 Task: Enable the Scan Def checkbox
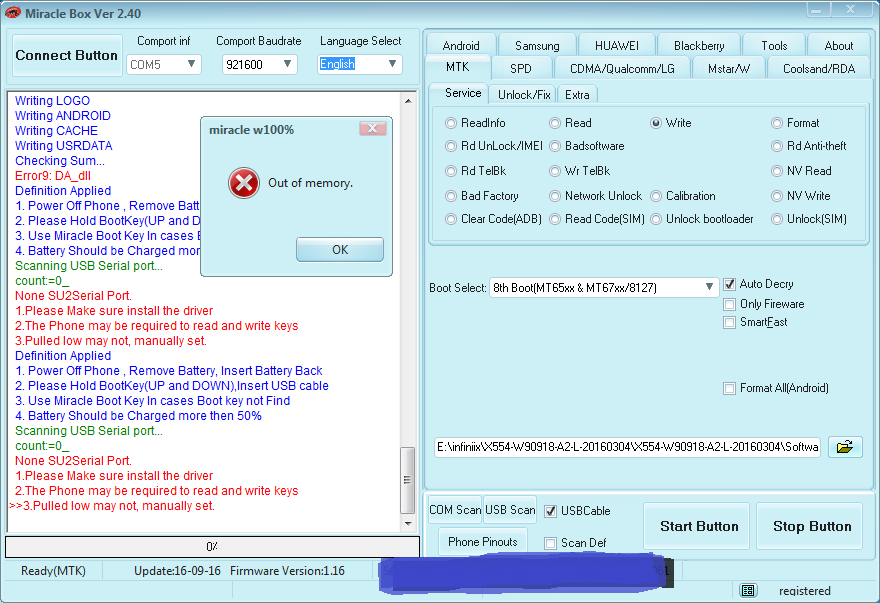(551, 543)
